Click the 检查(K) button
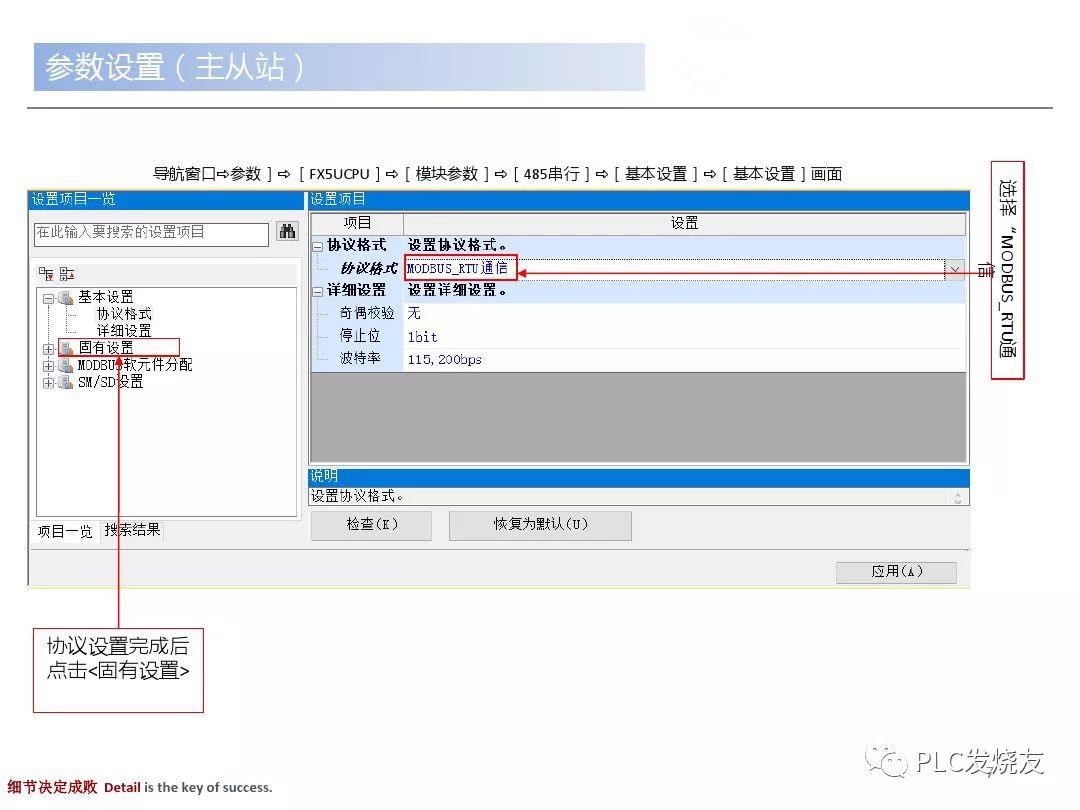1080x810 pixels. pyautogui.click(x=371, y=525)
